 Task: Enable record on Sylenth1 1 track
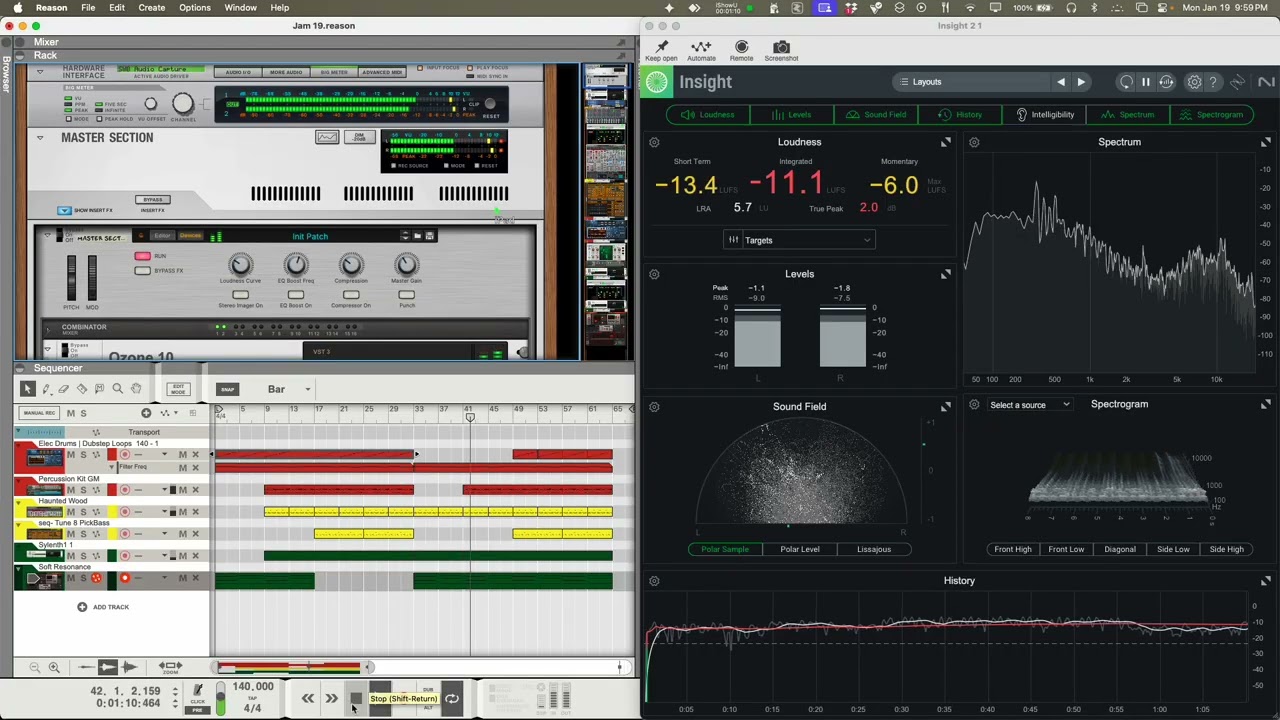click(125, 556)
